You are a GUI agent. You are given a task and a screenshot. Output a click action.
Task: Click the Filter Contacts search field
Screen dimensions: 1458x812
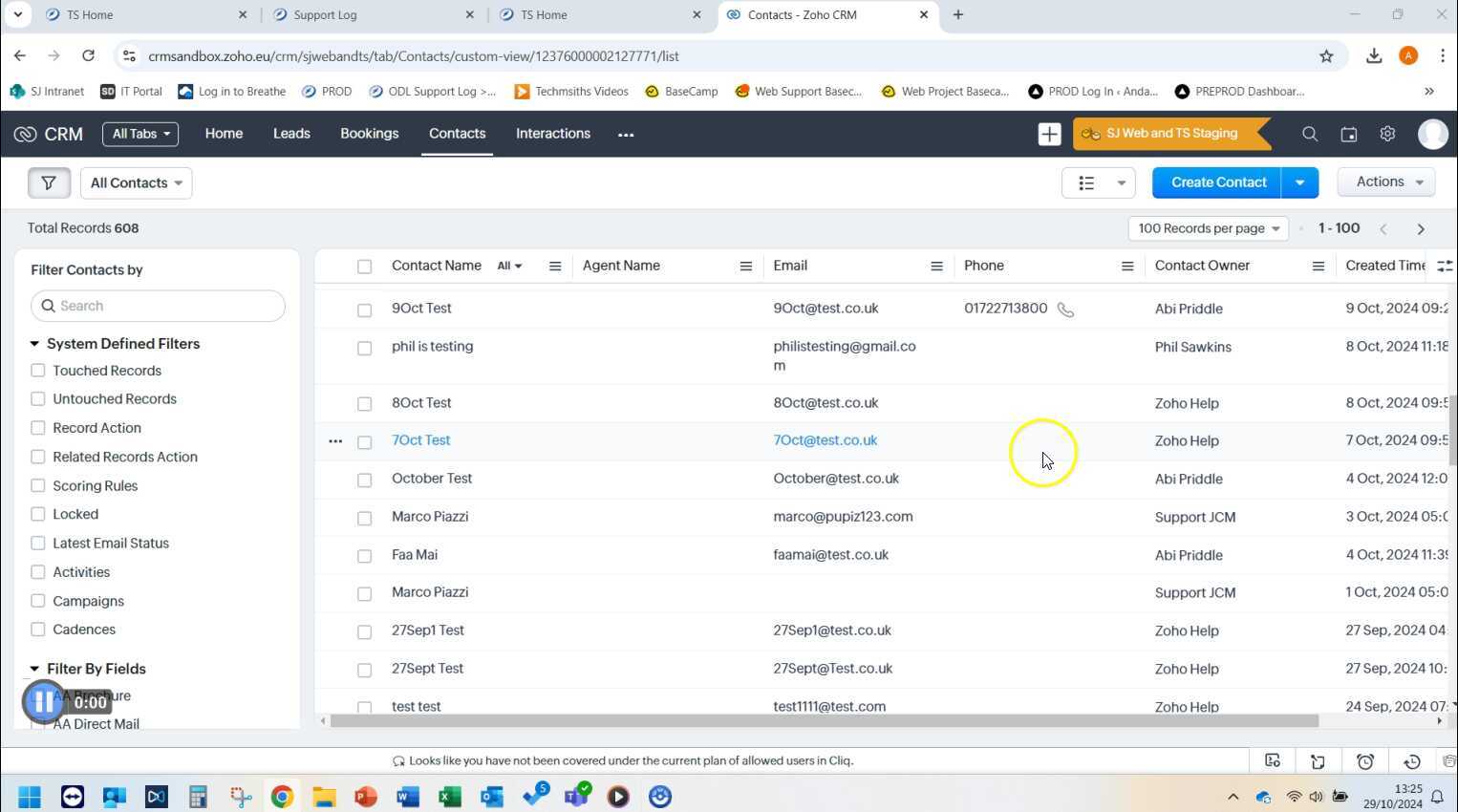(x=159, y=307)
